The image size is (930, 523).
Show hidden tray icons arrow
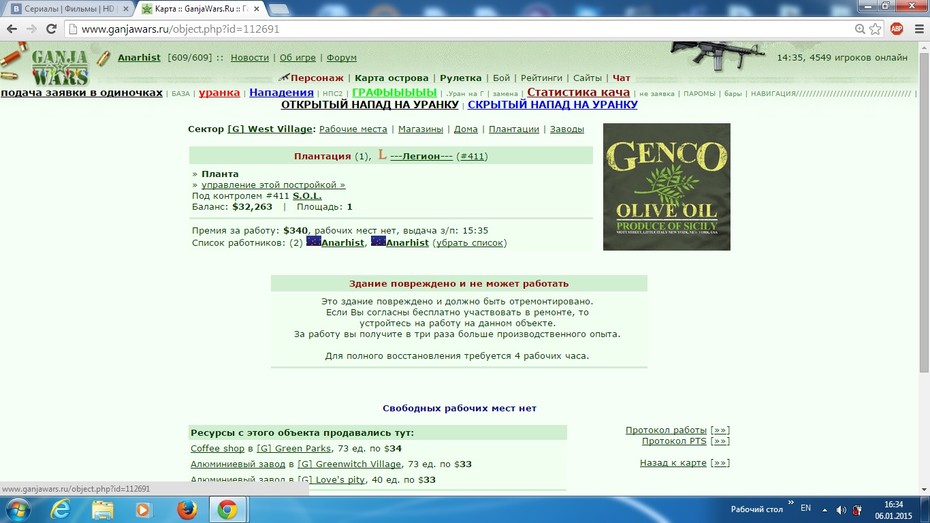pos(824,510)
